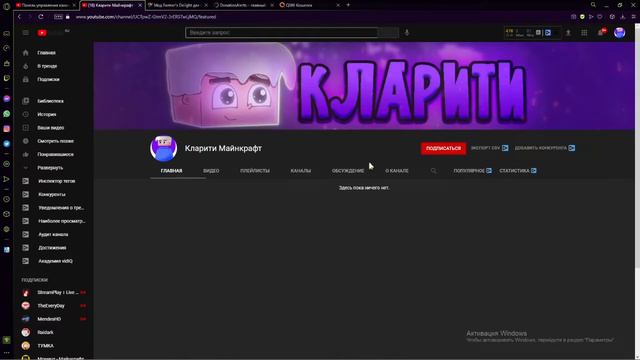640x360 pixels.
Task: Click the YouTube search input field
Action: tap(282, 33)
